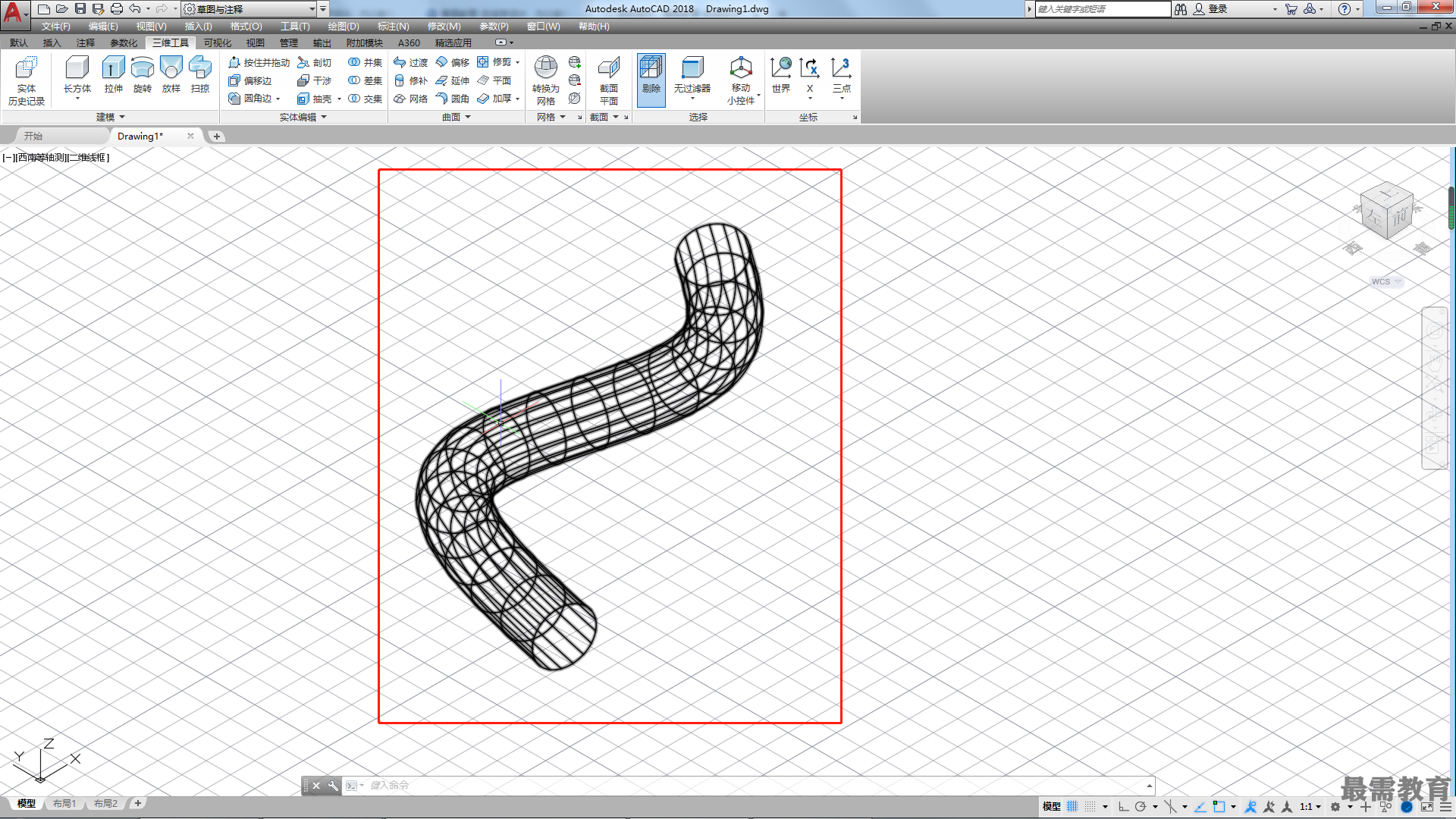Use 按住并拖动 presspull tool
The height and width of the screenshot is (819, 1456).
coord(259,62)
